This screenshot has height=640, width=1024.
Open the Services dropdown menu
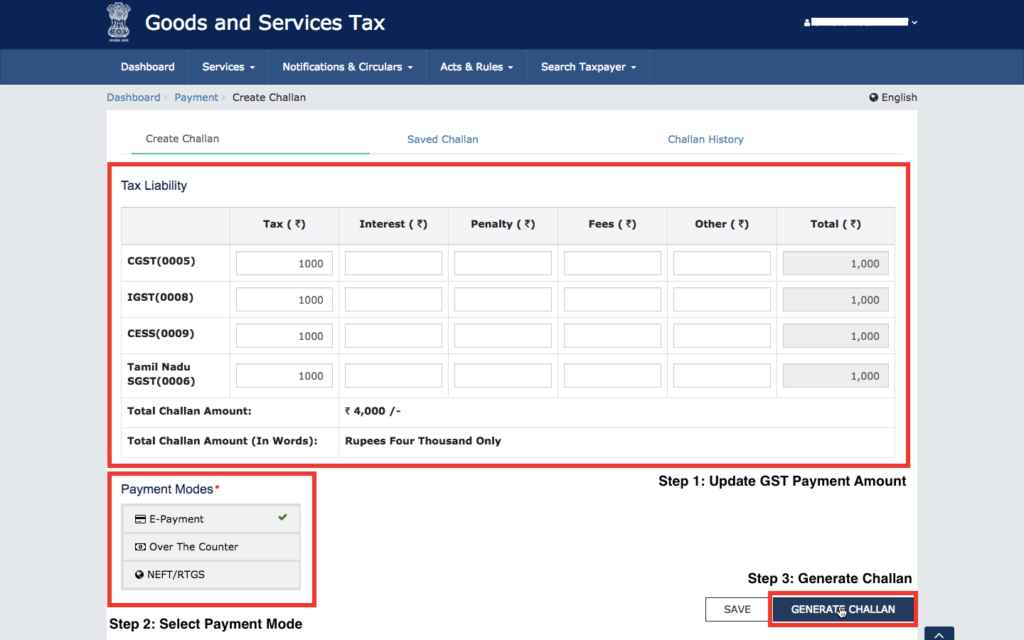(228, 67)
